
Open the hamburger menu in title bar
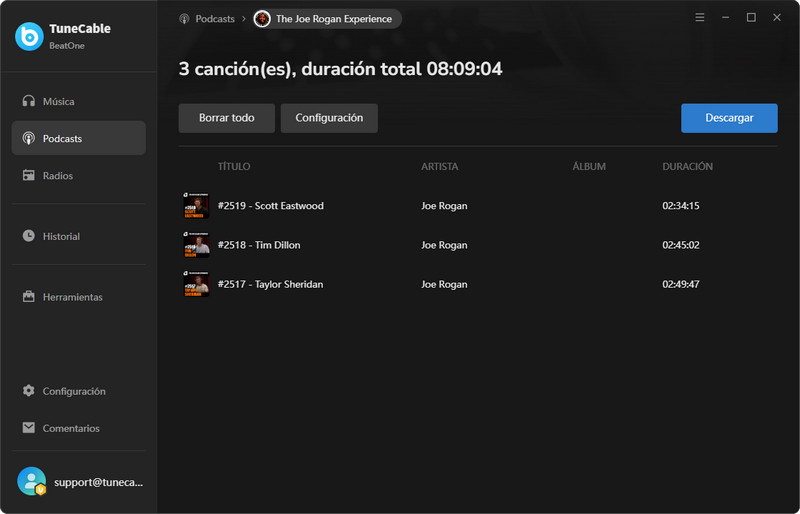point(700,17)
